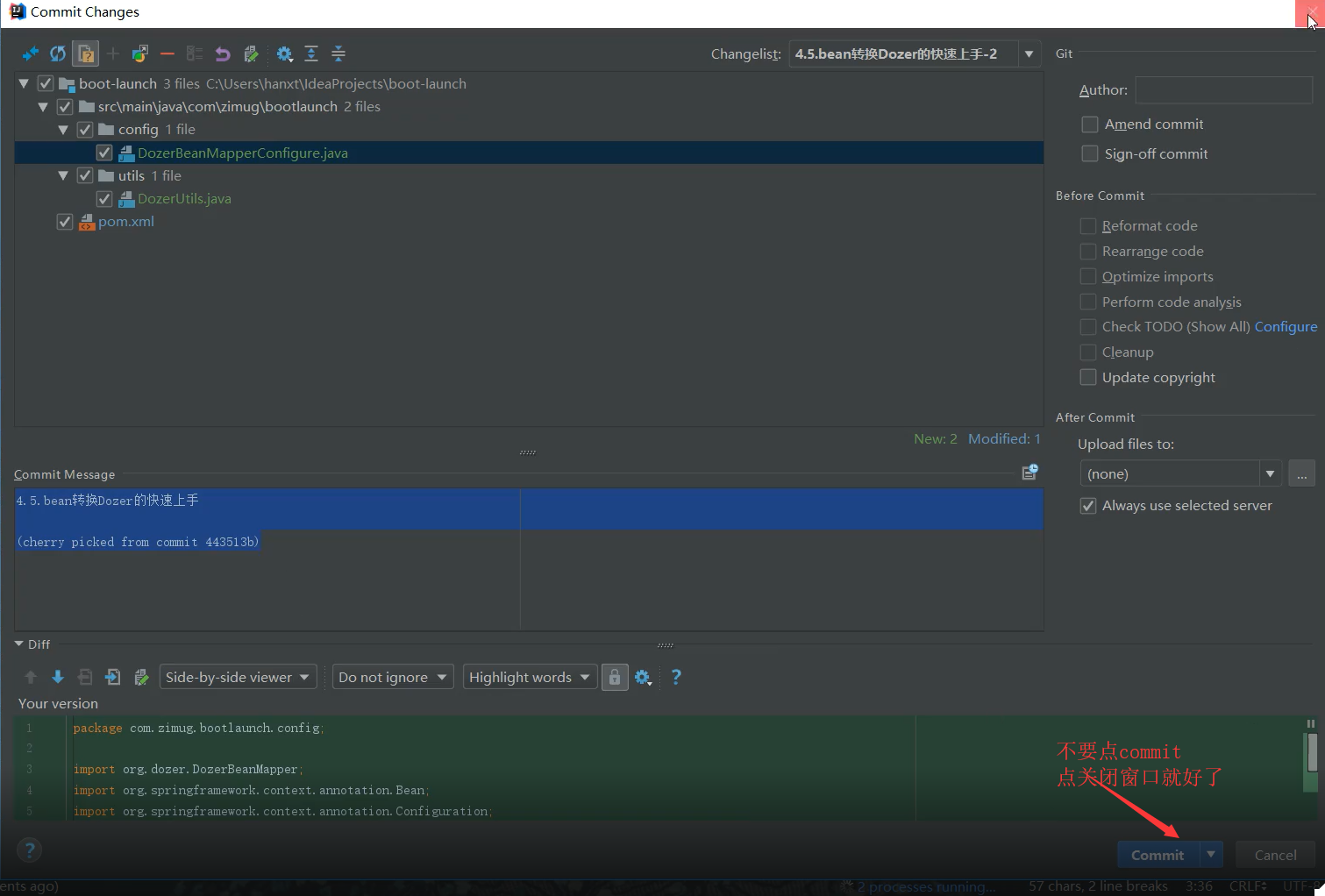The image size is (1325, 896).
Task: Click the diff viewer vertical scrollbar
Action: (1312, 752)
